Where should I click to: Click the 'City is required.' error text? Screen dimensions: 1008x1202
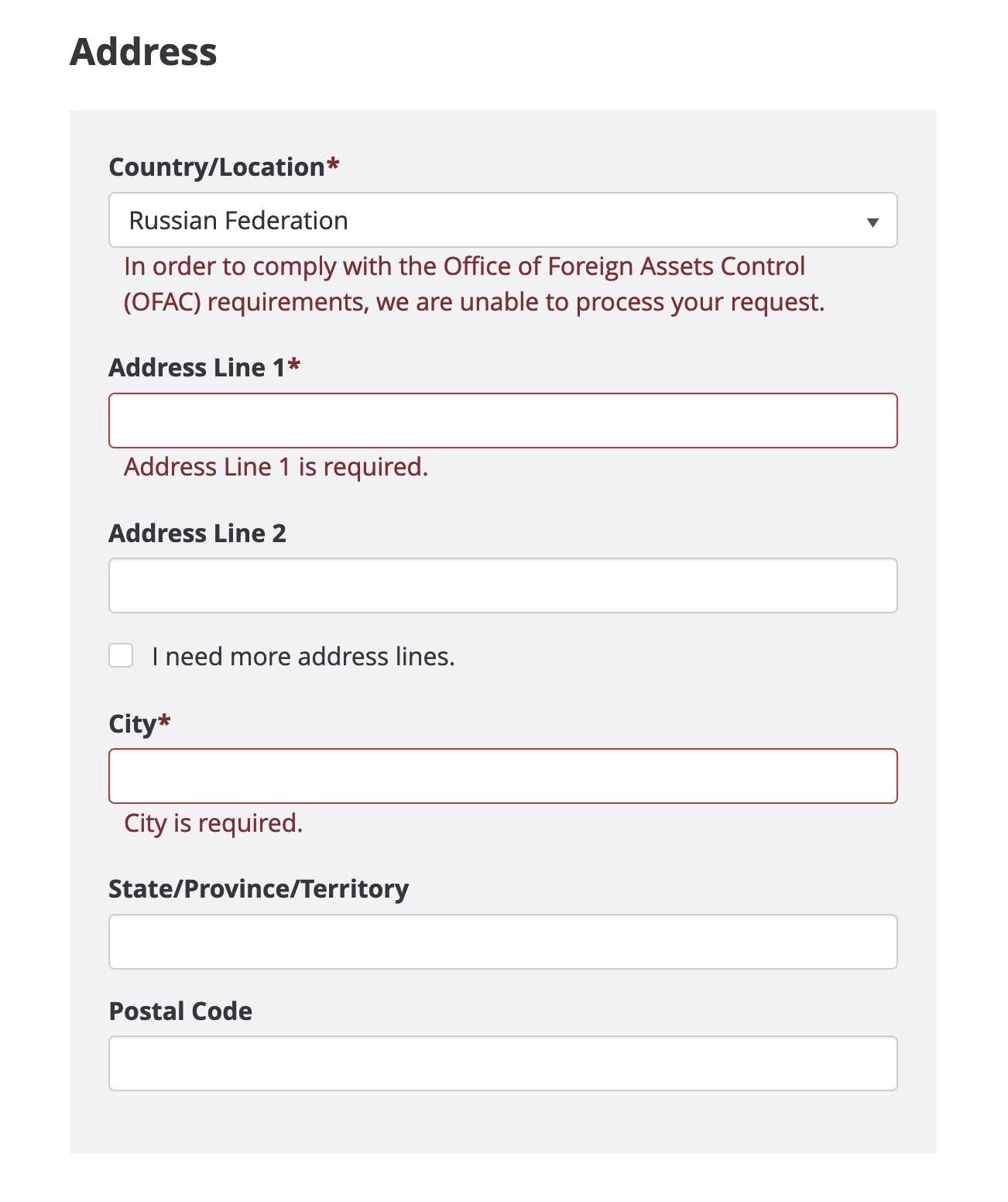[213, 823]
